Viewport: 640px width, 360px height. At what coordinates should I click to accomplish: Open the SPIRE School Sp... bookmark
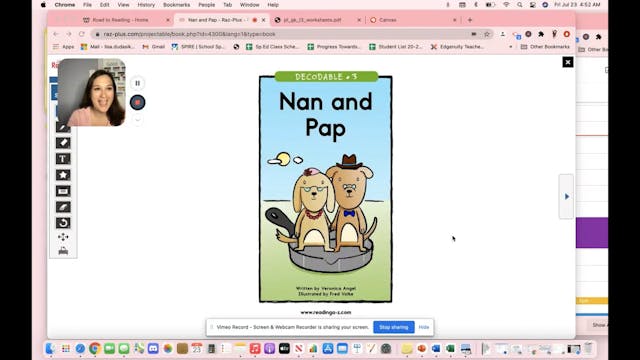click(x=198, y=47)
